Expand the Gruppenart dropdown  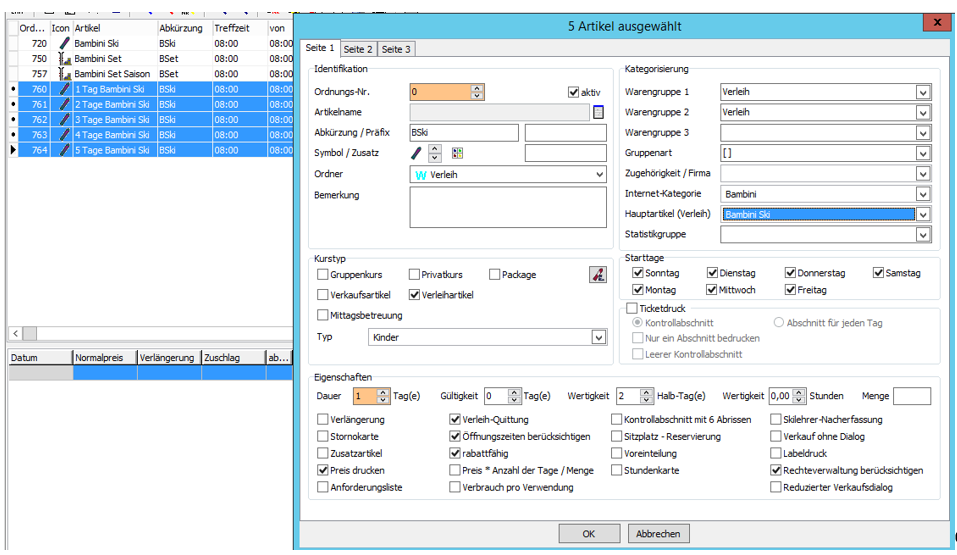923,153
